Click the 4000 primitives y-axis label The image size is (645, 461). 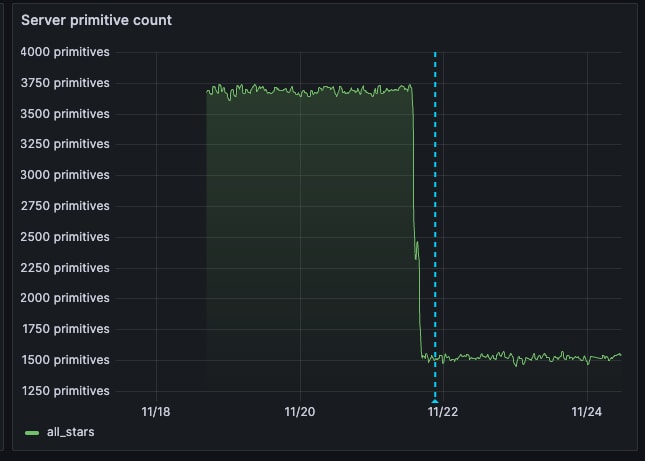click(64, 52)
